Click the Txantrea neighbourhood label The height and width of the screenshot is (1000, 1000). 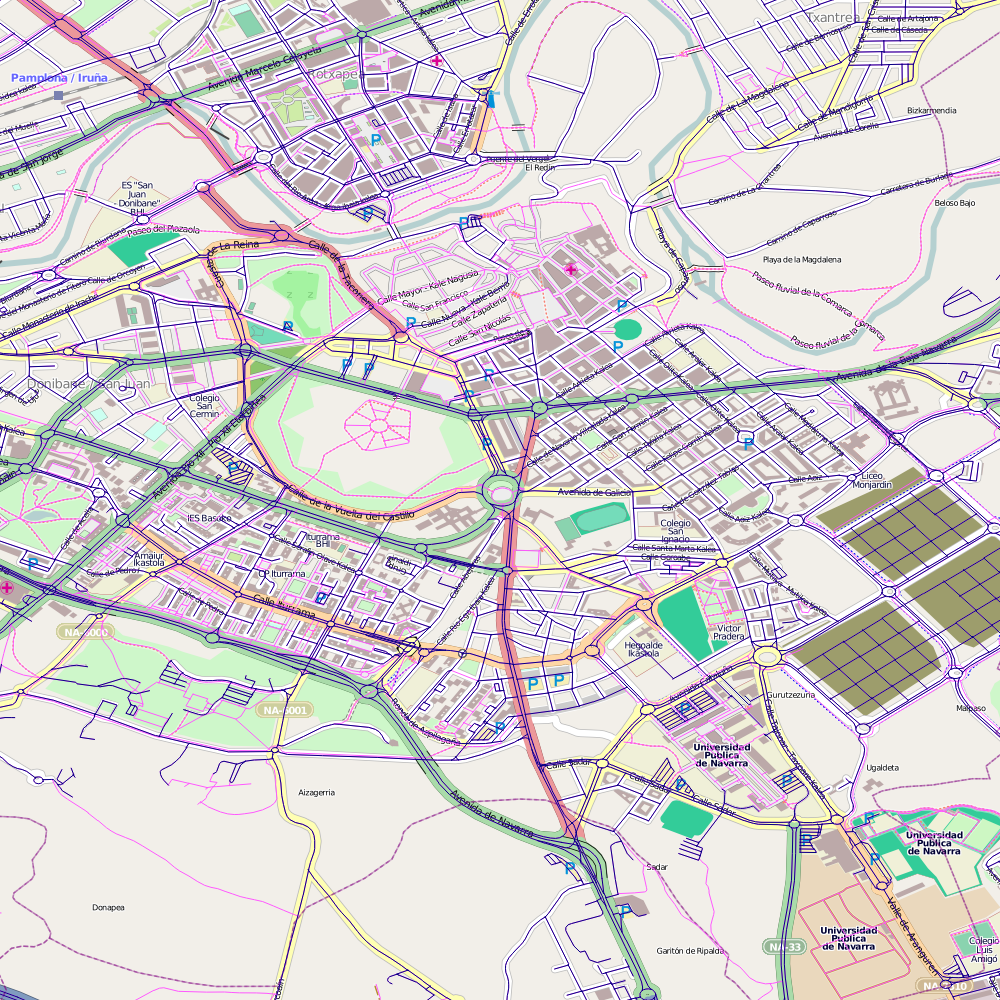(832, 18)
